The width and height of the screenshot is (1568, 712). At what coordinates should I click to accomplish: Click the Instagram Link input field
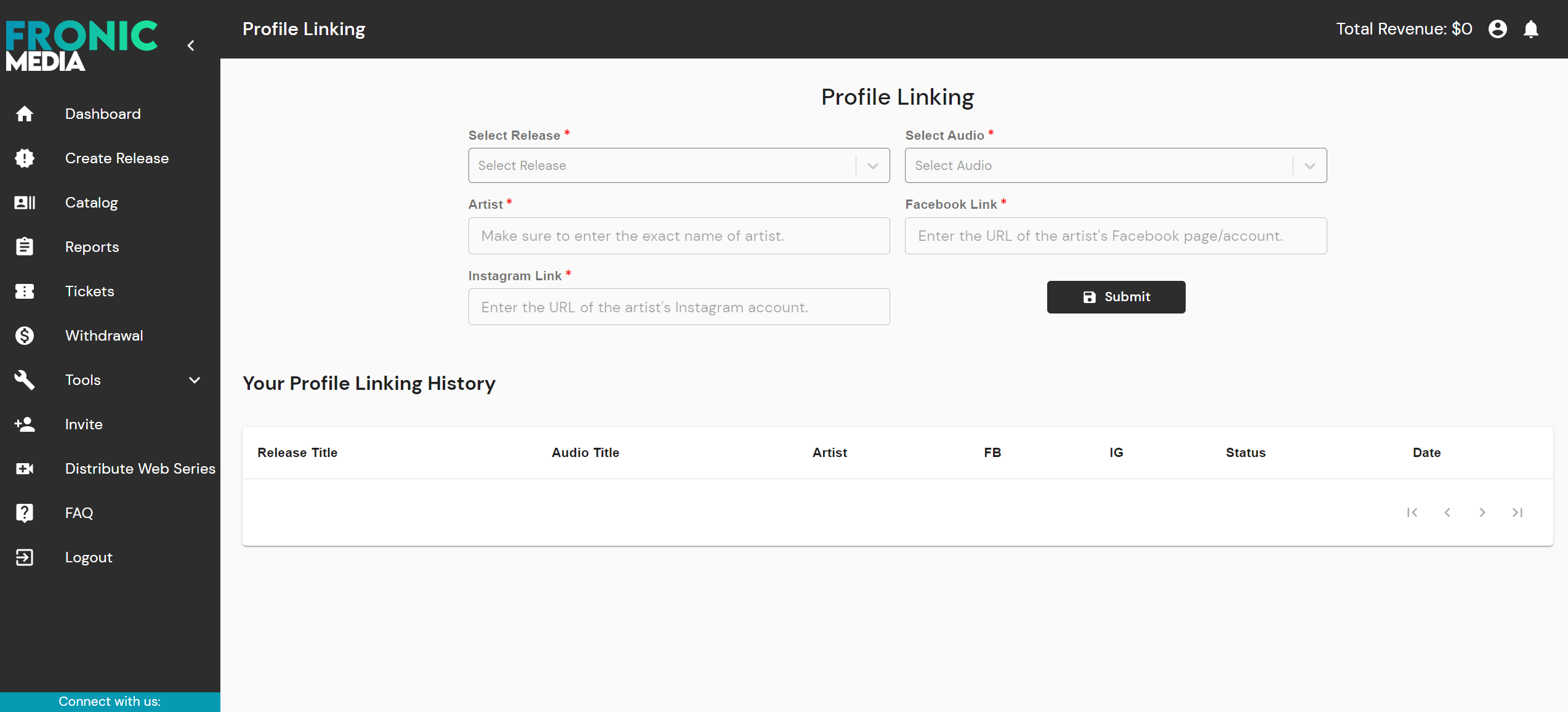coord(678,307)
